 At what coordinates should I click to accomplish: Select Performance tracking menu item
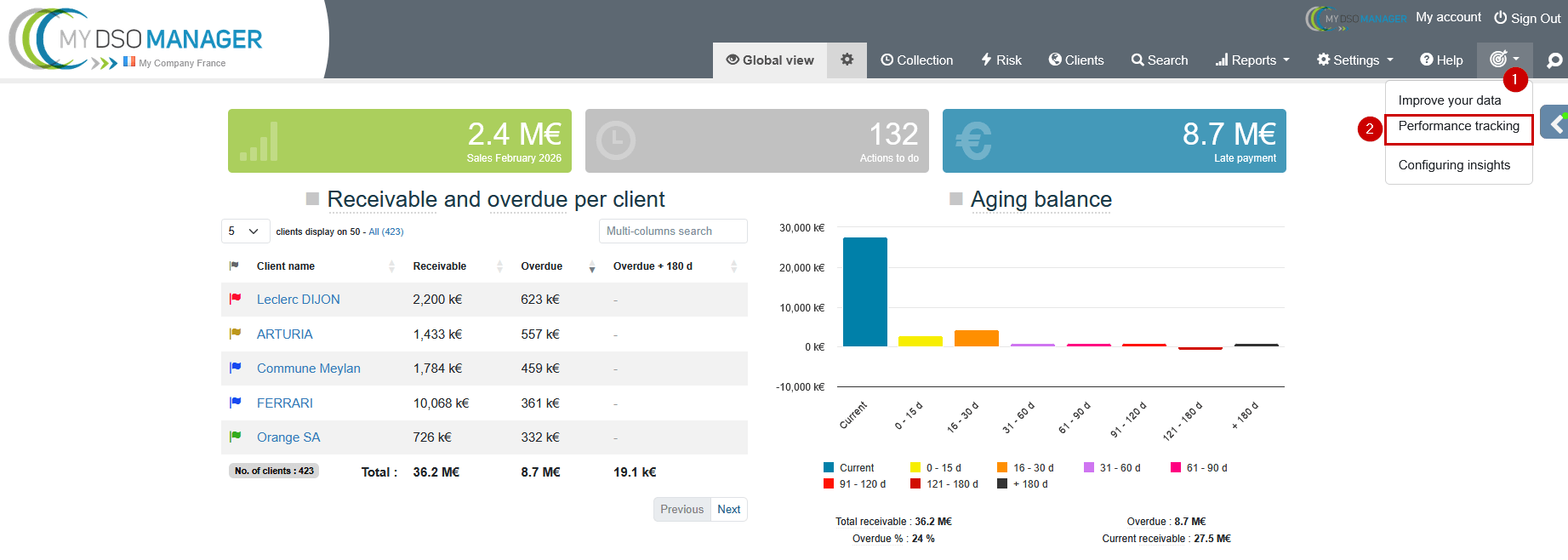pyautogui.click(x=1458, y=127)
